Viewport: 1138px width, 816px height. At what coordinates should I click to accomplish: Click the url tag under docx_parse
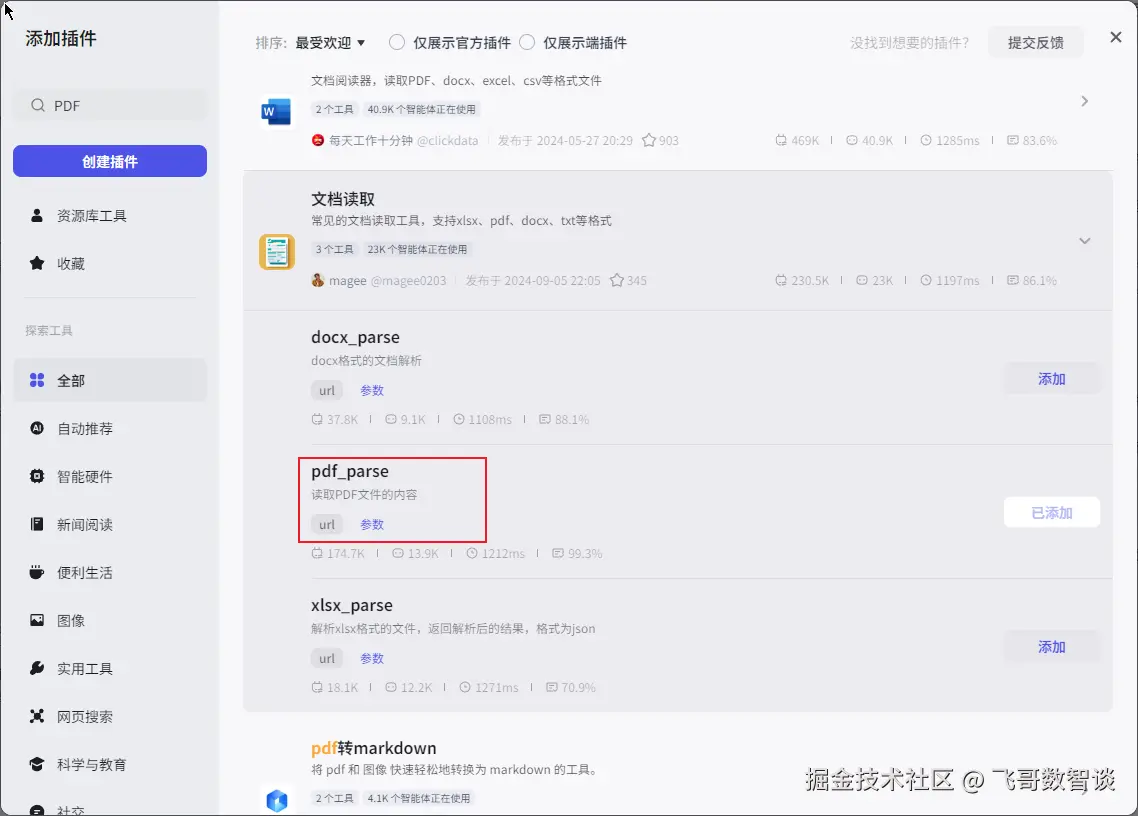327,391
